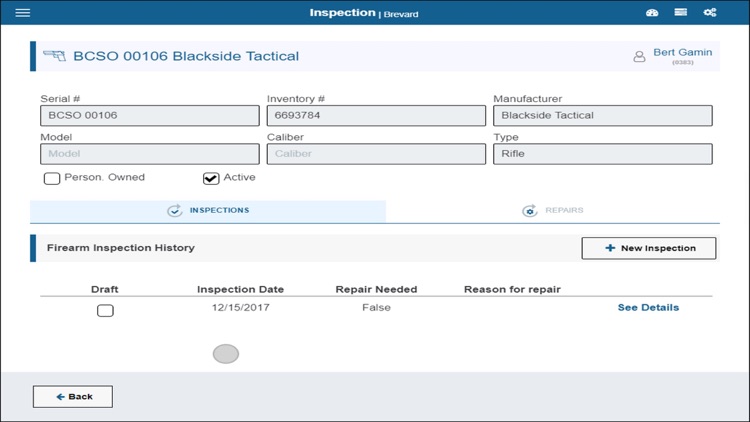The width and height of the screenshot is (750, 422).
Task: Go Back to previous screen
Action: coord(73,397)
